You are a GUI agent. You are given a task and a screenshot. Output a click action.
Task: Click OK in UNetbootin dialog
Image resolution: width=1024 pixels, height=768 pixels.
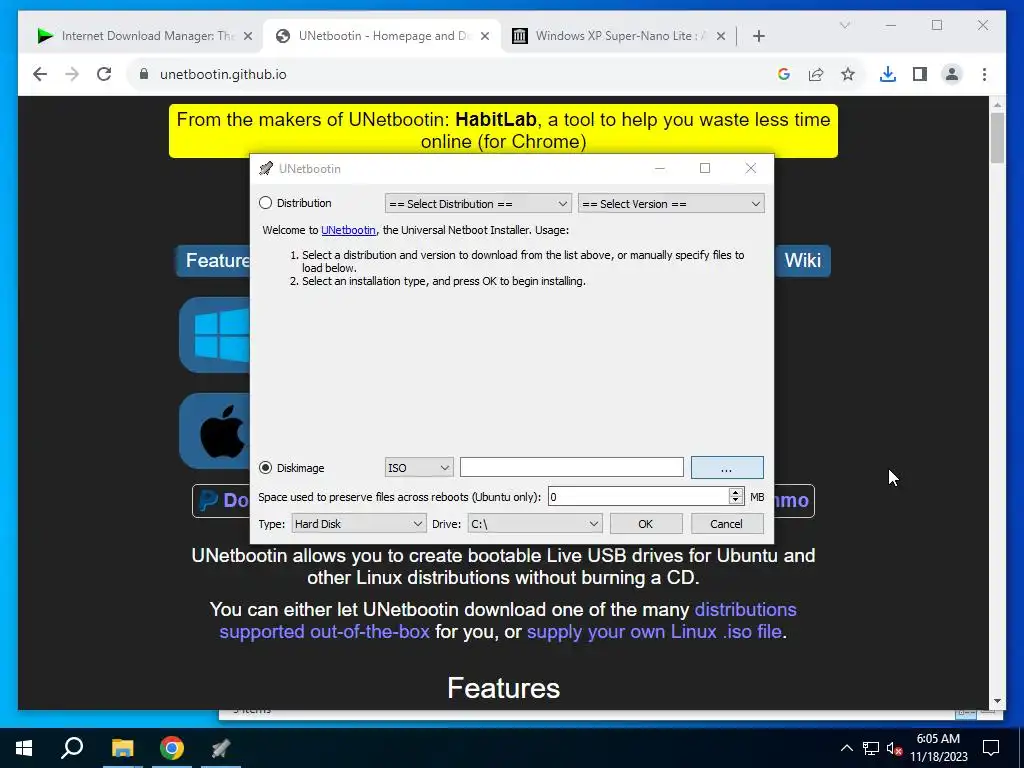point(646,524)
